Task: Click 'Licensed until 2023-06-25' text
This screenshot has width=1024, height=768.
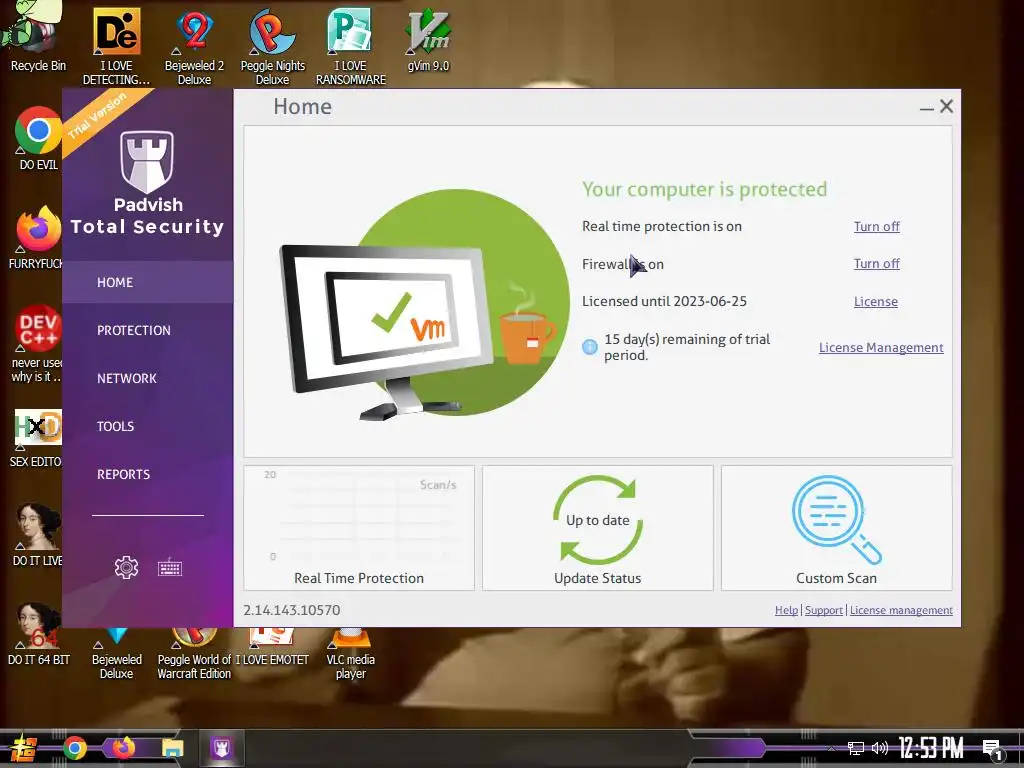Action: [x=664, y=301]
